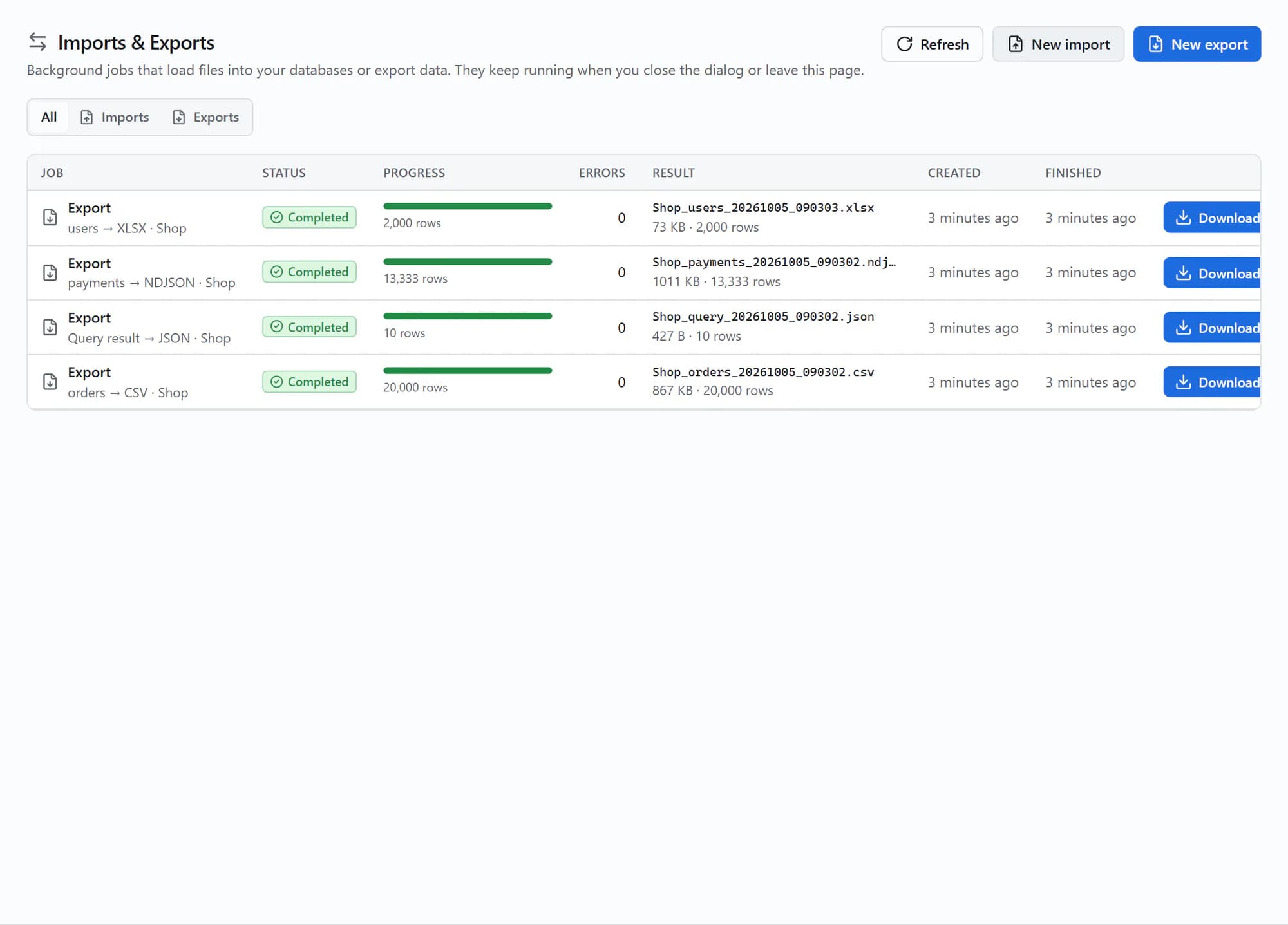Start a New import job

point(1058,44)
